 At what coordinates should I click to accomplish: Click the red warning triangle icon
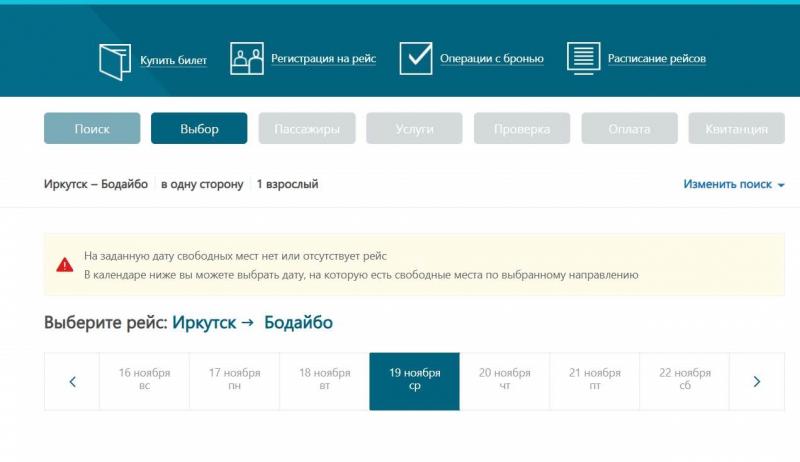[64, 265]
